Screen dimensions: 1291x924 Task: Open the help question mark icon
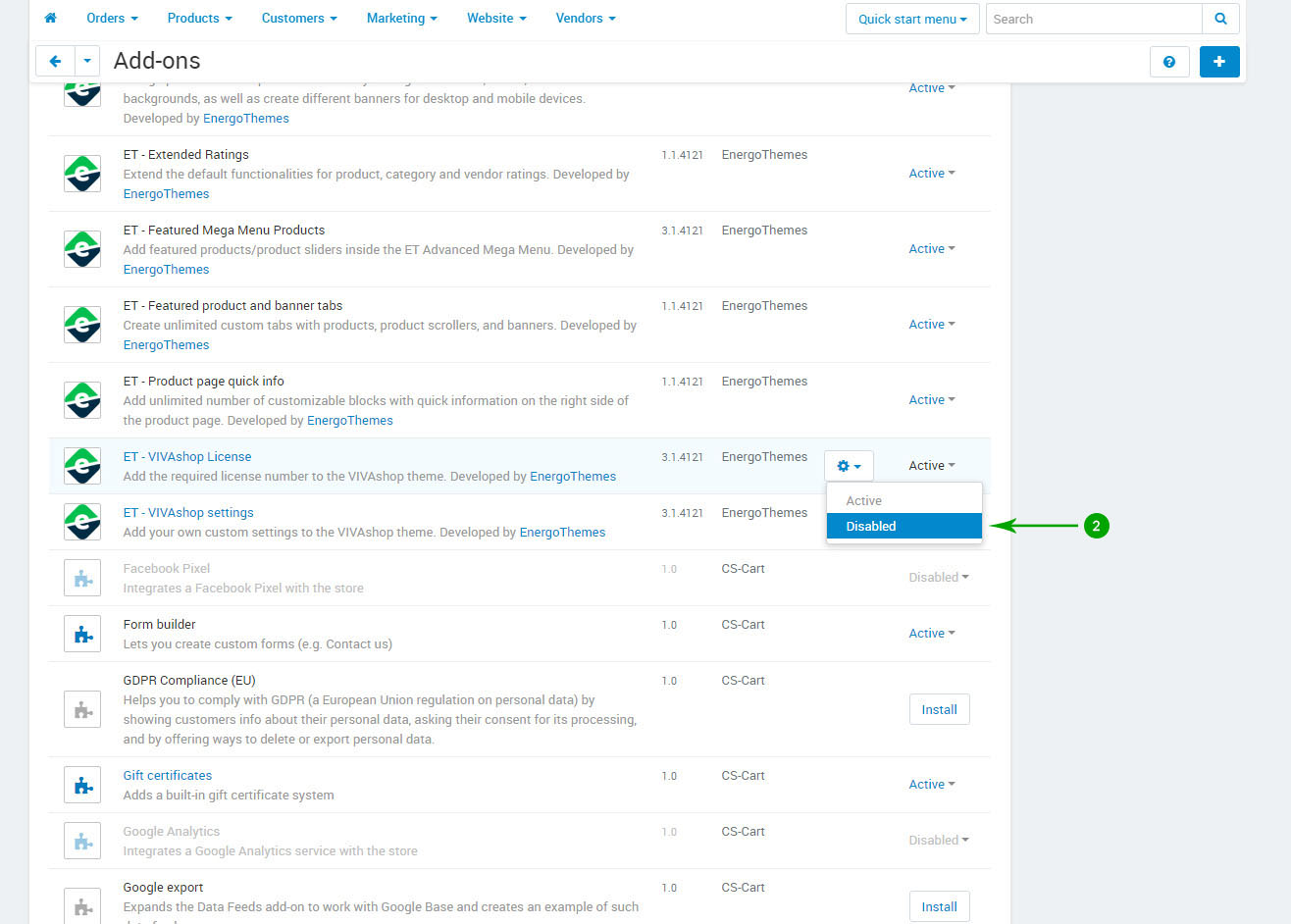1169,61
